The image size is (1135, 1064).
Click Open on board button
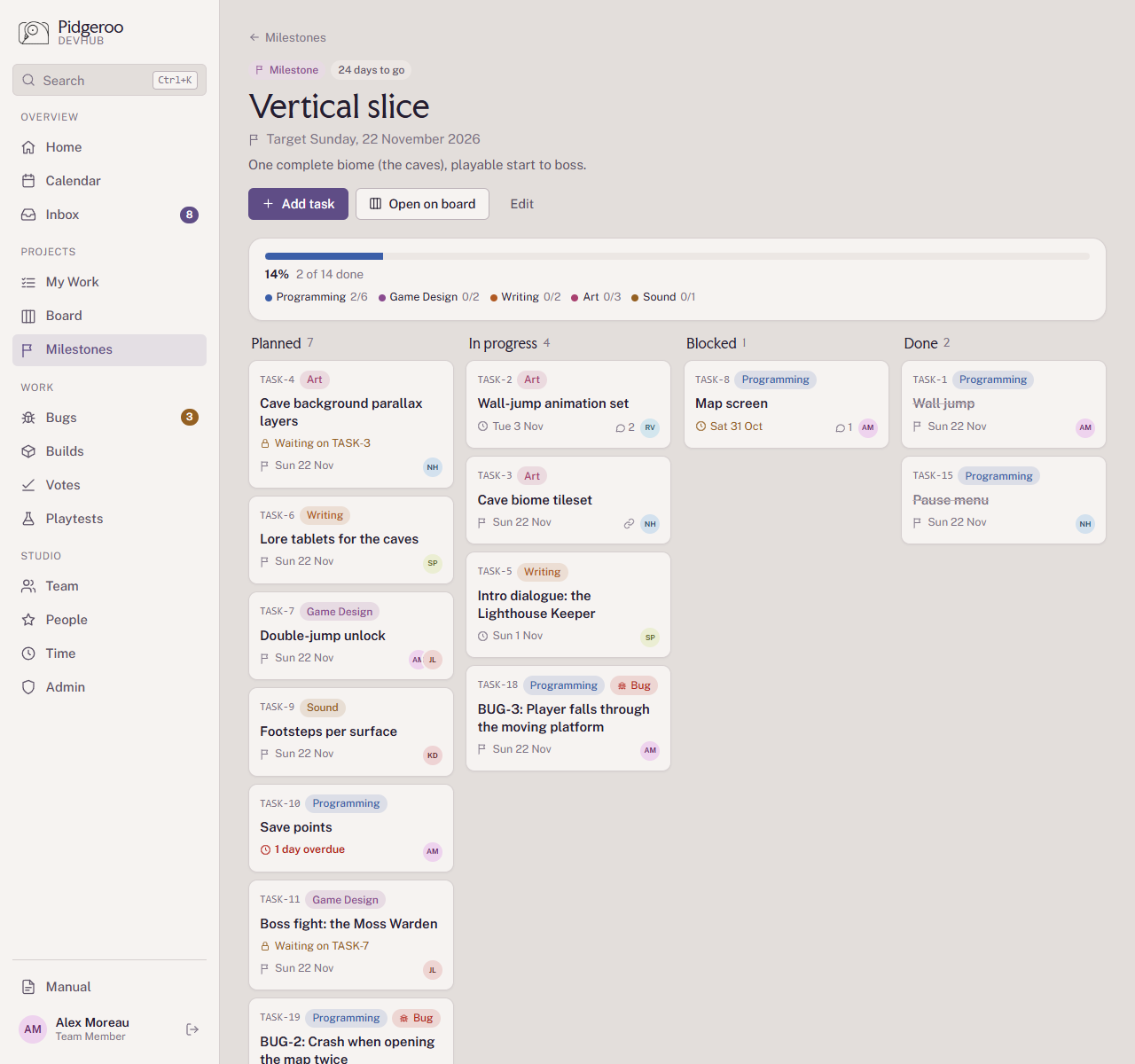422,204
